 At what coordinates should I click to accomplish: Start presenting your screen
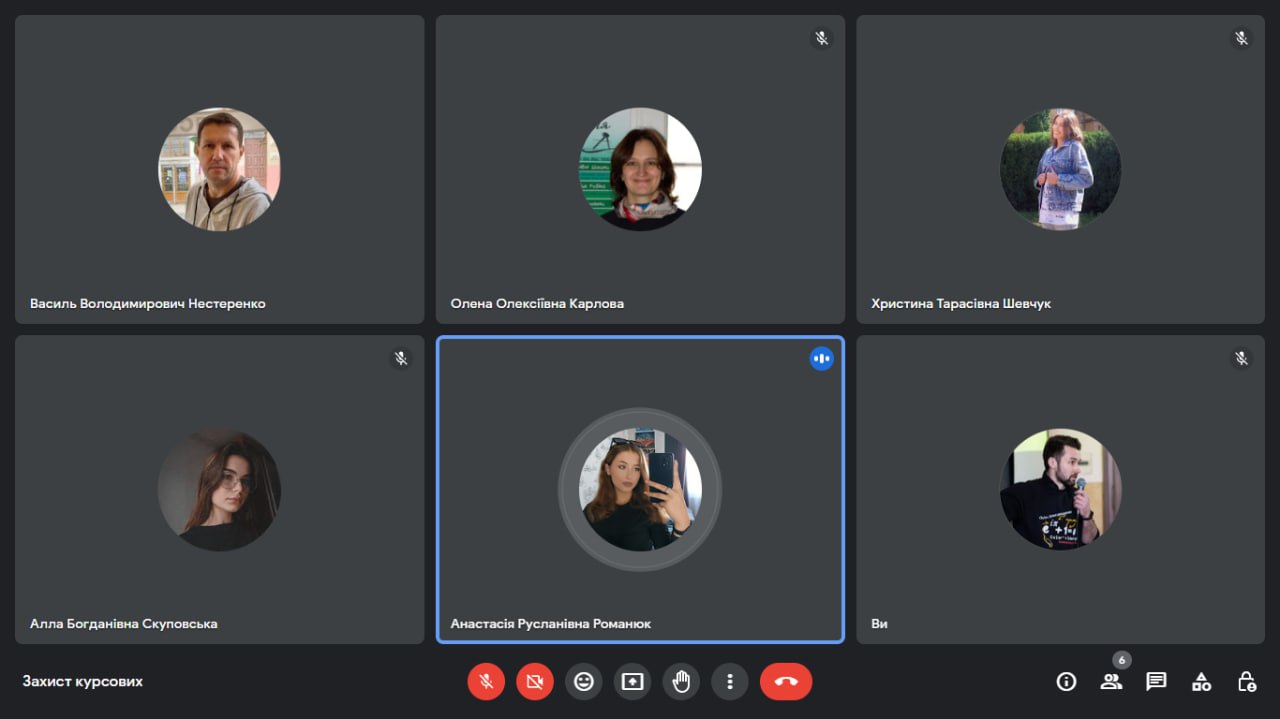(x=632, y=682)
